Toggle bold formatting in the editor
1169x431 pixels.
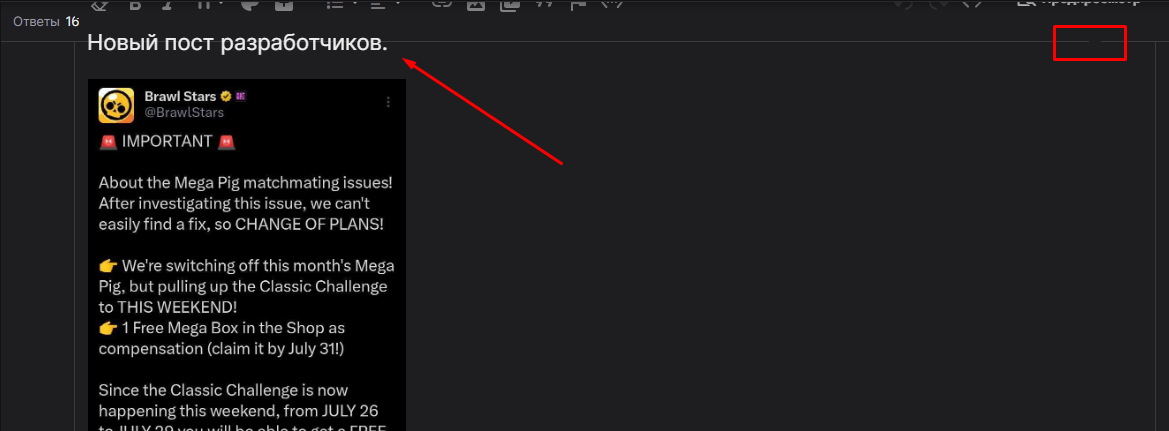point(135,4)
